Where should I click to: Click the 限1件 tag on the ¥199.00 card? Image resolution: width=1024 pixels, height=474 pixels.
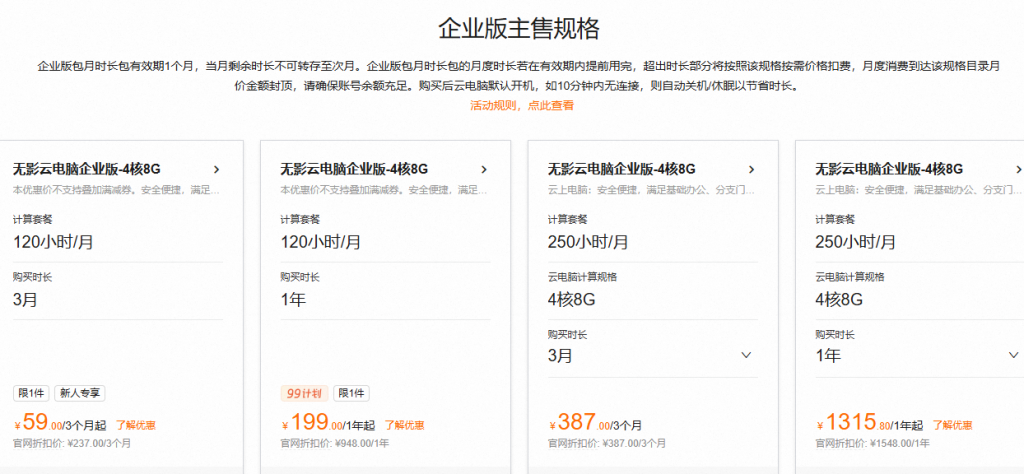point(351,393)
